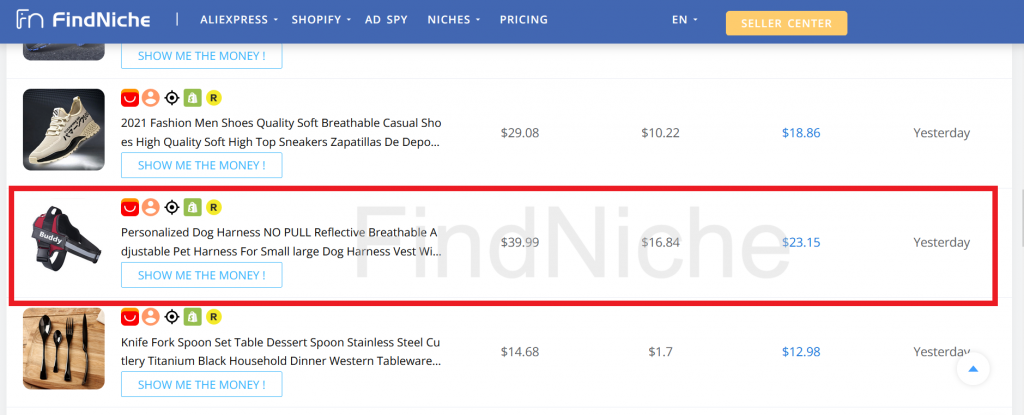The width and height of the screenshot is (1024, 415).
Task: Click the SELLER CENTER button
Action: point(786,23)
